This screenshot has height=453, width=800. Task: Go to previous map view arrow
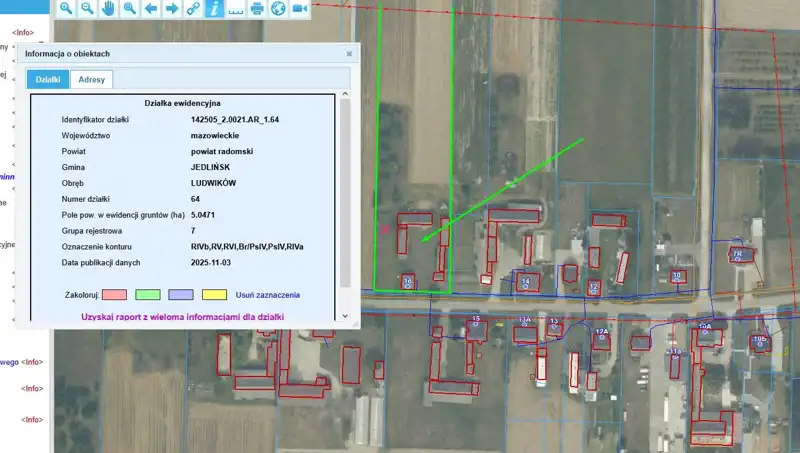tap(151, 9)
